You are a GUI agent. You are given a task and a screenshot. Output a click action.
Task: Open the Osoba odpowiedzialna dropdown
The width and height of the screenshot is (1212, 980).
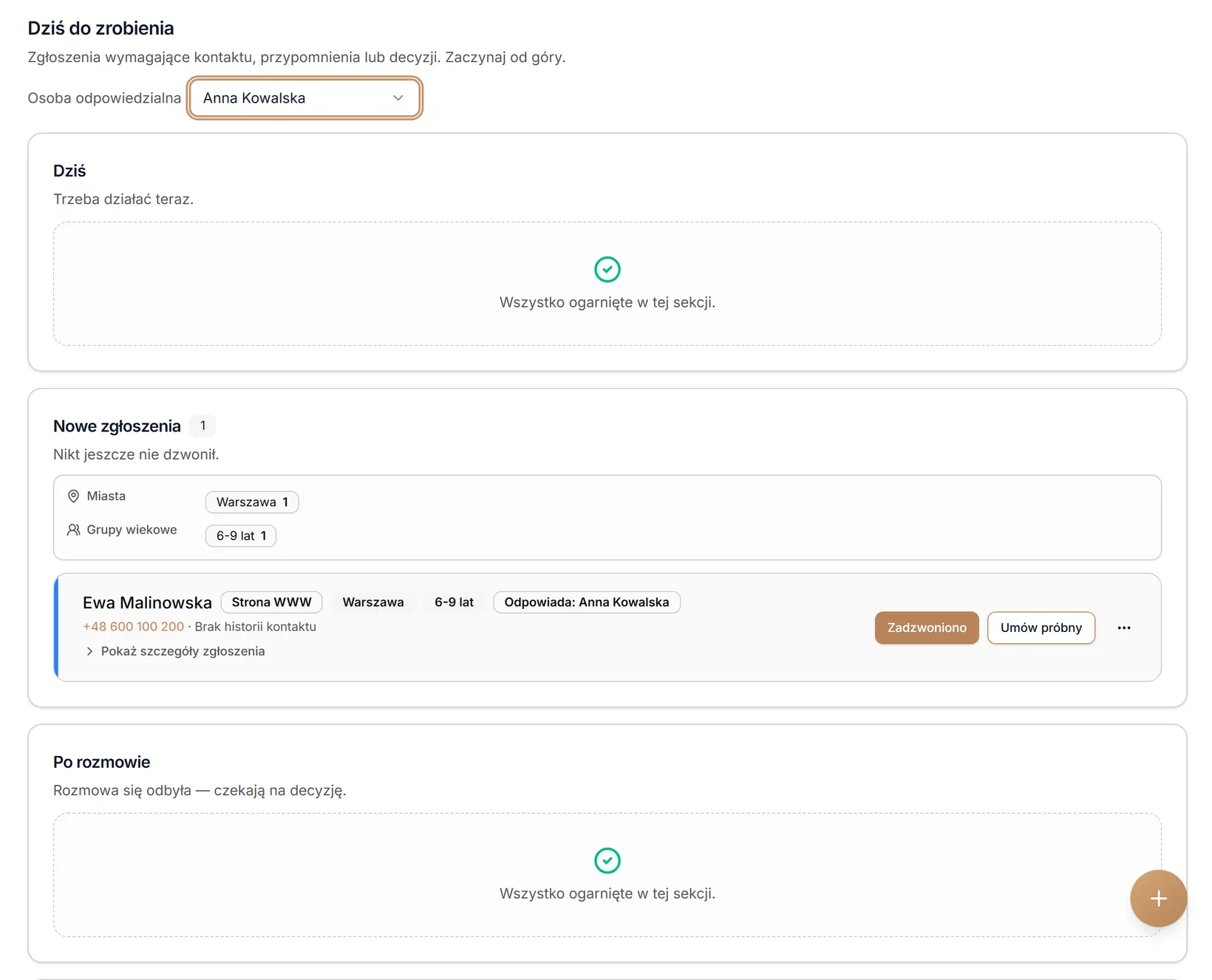[304, 98]
